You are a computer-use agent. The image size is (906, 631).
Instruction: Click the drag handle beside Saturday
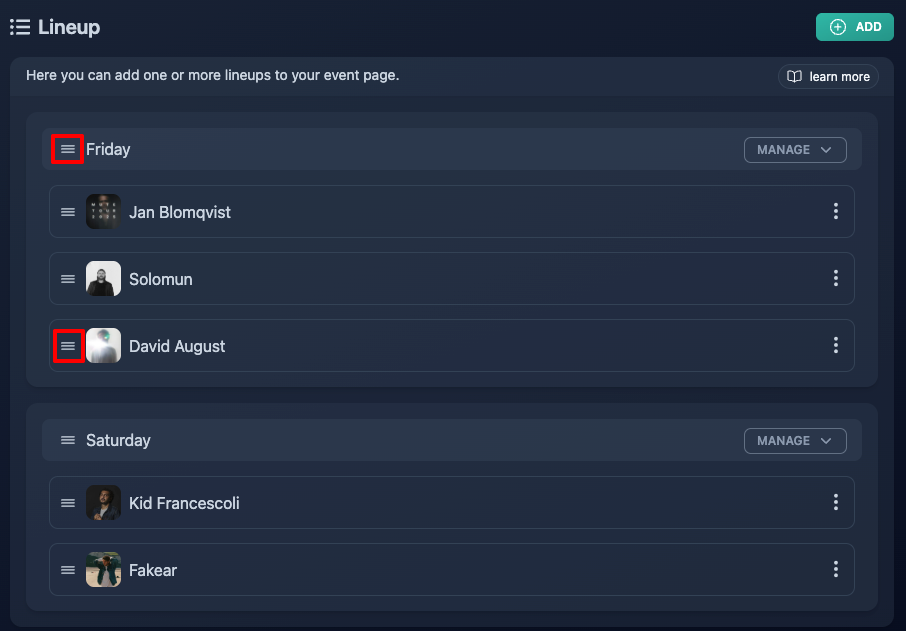coord(68,440)
